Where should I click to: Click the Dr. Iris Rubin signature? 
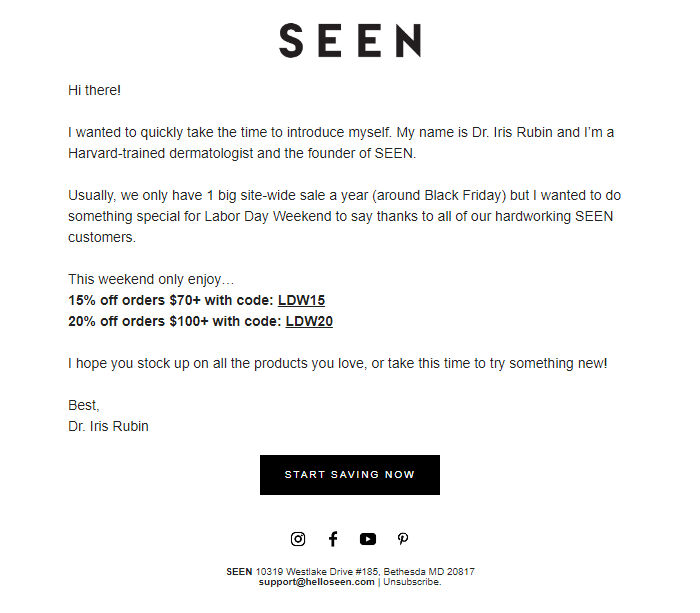click(108, 426)
